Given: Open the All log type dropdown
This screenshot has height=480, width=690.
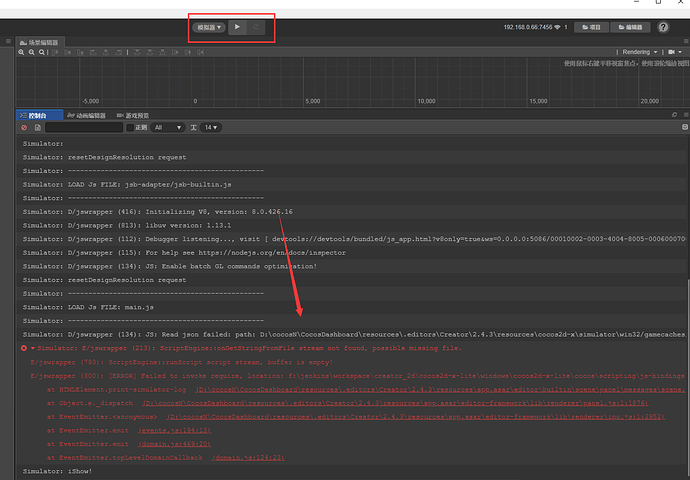Looking at the screenshot, I should 168,128.
